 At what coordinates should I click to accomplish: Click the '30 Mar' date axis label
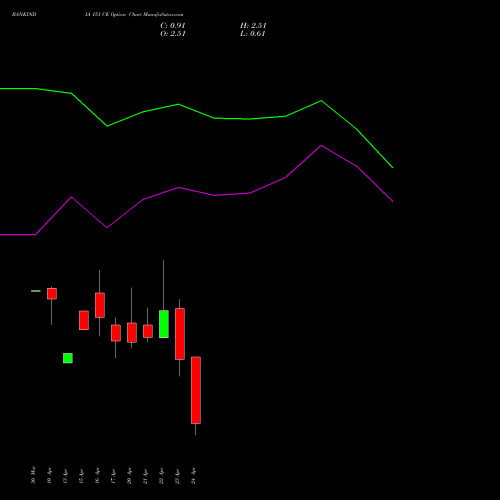[x=33, y=475]
